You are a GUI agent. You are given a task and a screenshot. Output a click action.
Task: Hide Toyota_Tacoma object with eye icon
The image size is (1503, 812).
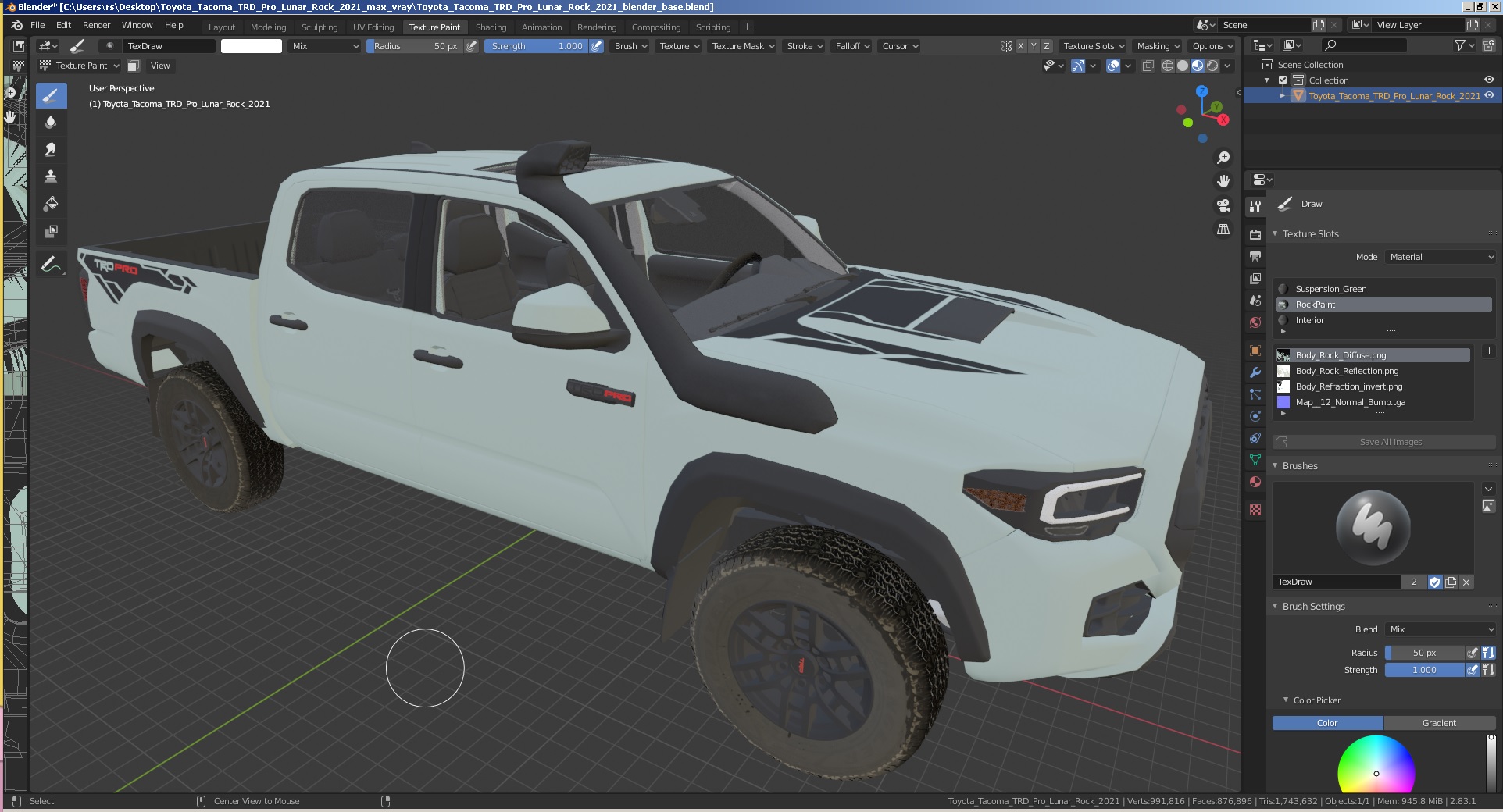point(1489,95)
